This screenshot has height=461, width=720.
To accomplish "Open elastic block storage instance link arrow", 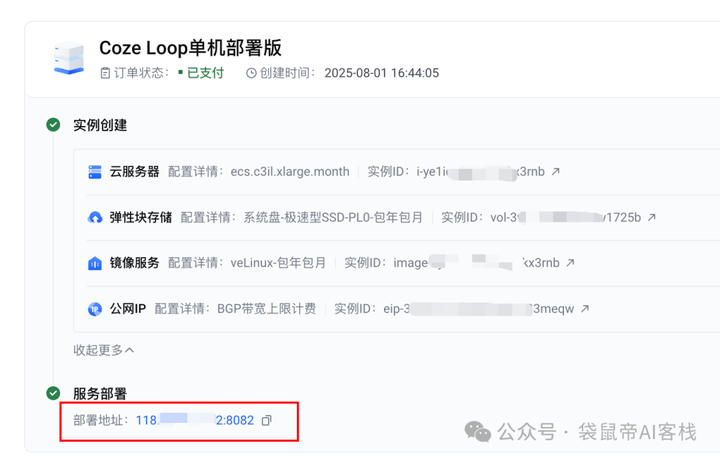I will 652,217.
